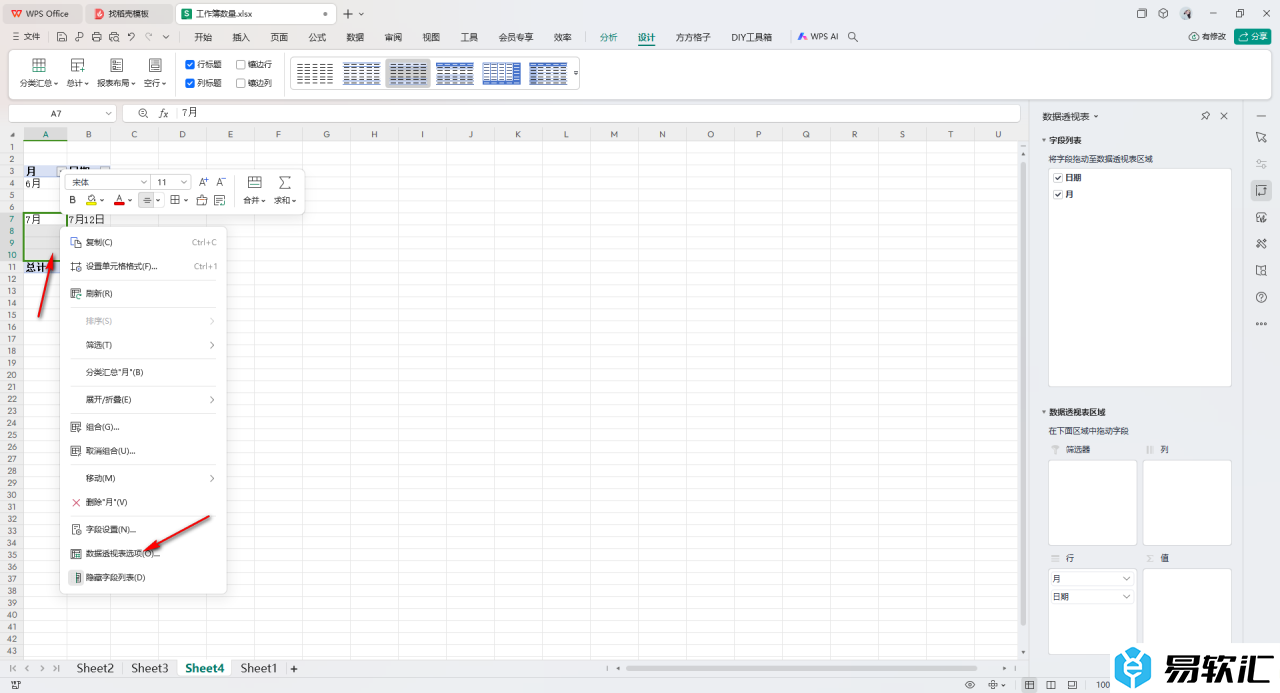Open 数据透视表选项(O) menu entry
Image resolution: width=1280 pixels, height=693 pixels.
(143, 553)
